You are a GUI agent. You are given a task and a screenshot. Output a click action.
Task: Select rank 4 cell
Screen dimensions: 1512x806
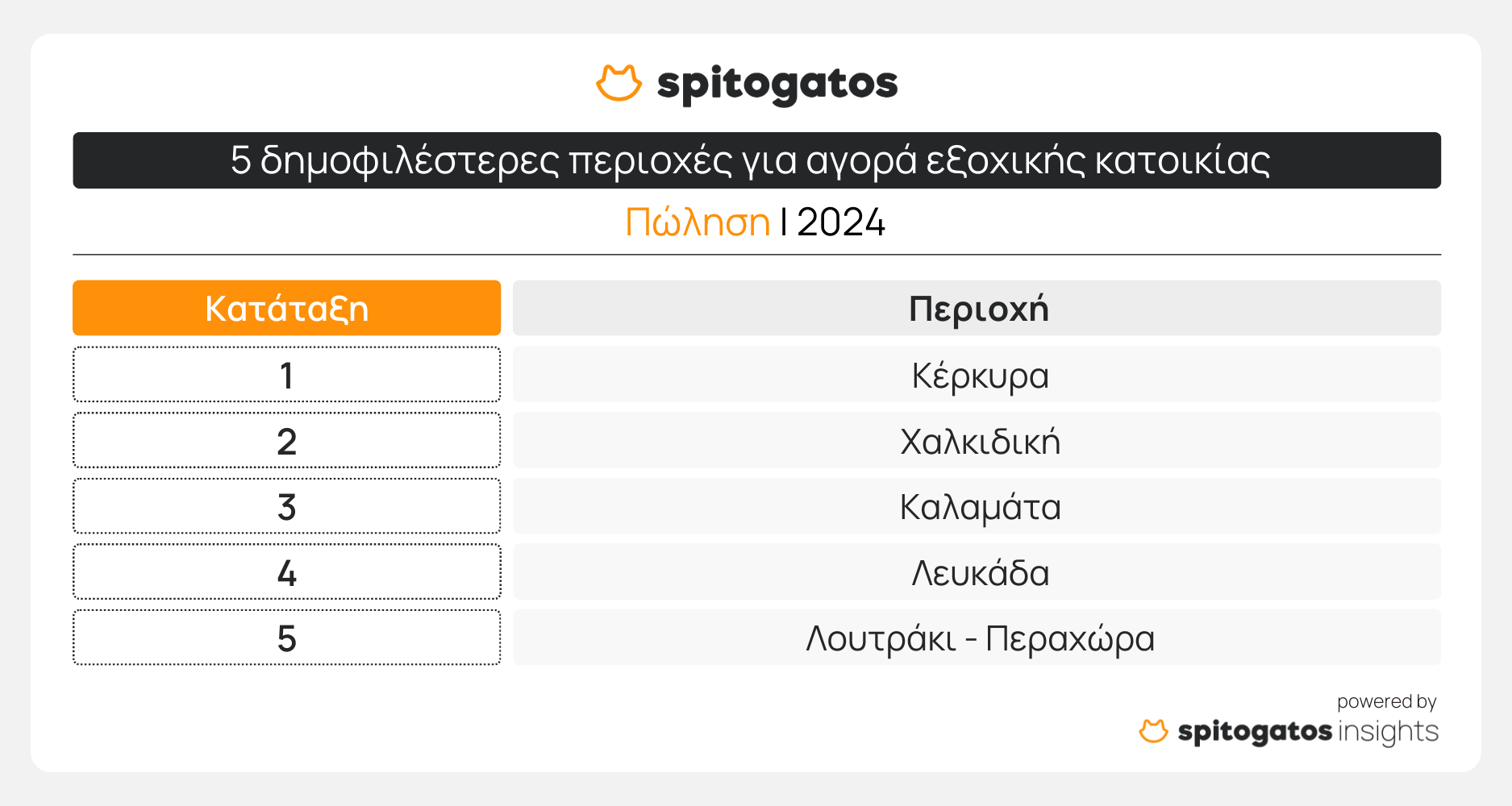(286, 572)
